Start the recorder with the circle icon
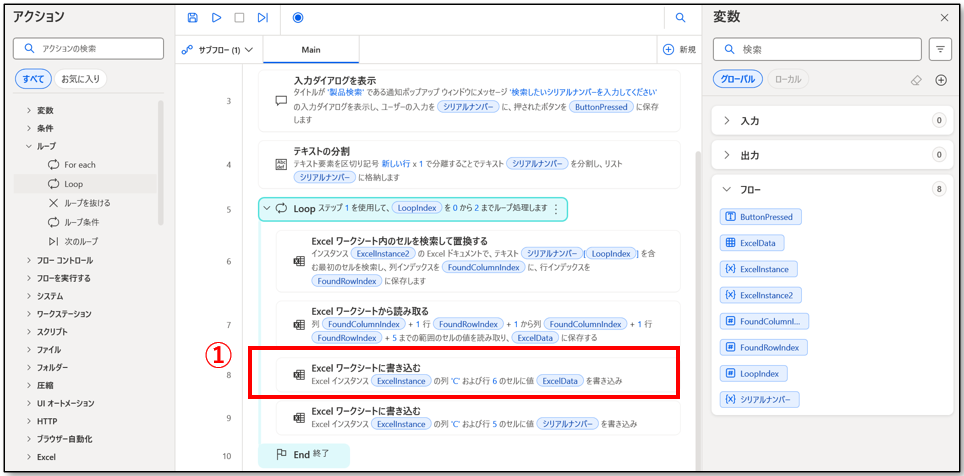 point(298,17)
